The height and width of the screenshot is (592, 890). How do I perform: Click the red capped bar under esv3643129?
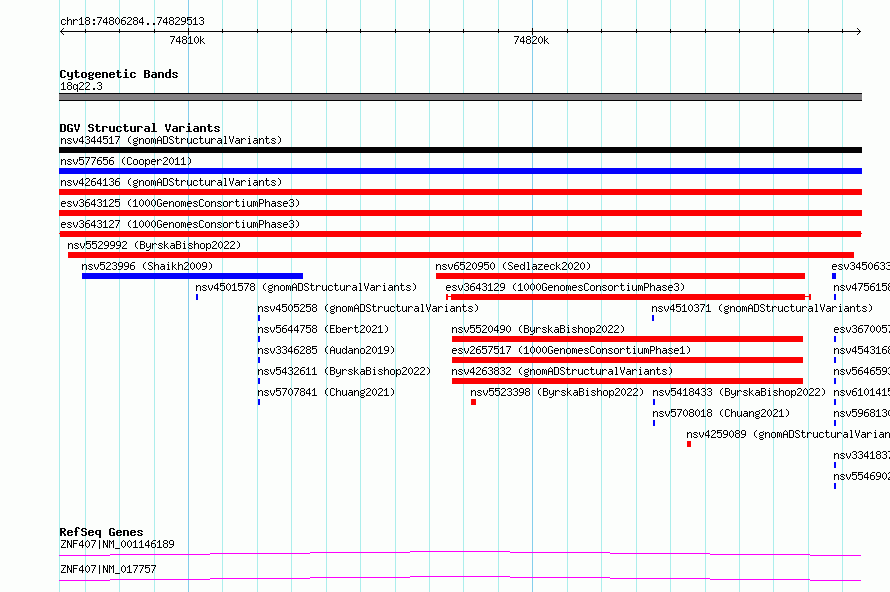click(628, 297)
